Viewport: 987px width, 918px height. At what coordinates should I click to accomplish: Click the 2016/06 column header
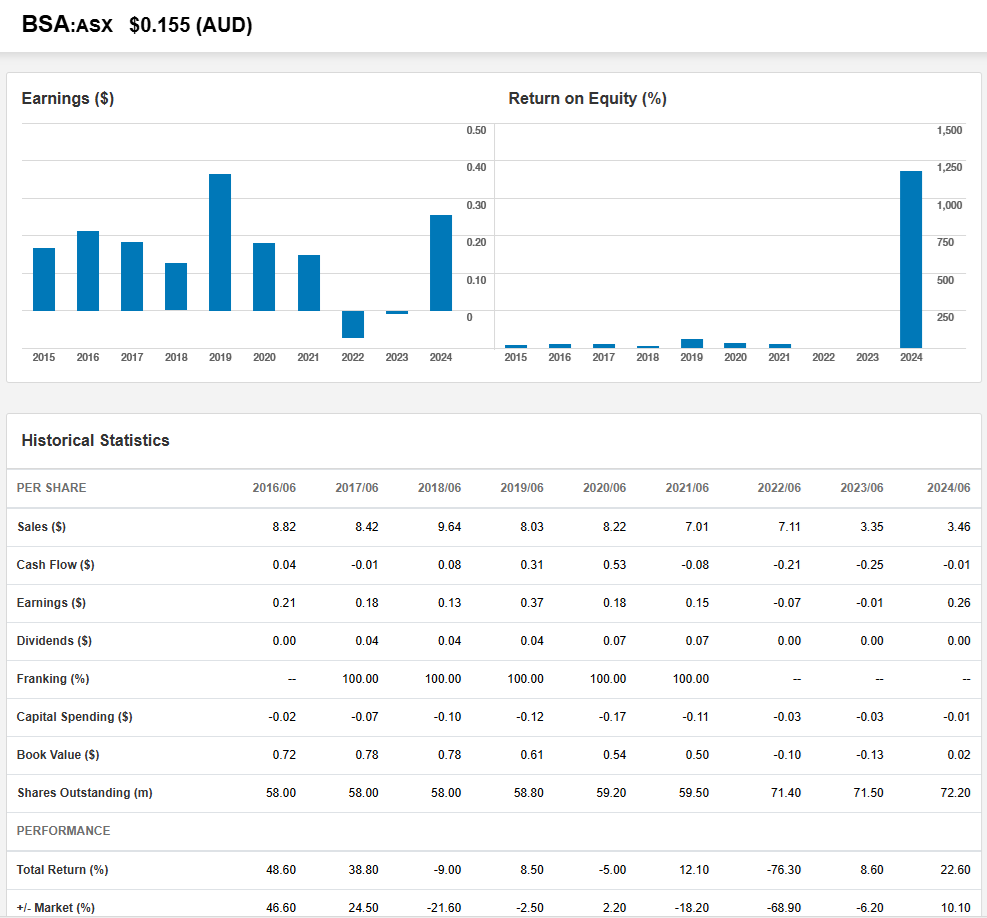[x=274, y=488]
